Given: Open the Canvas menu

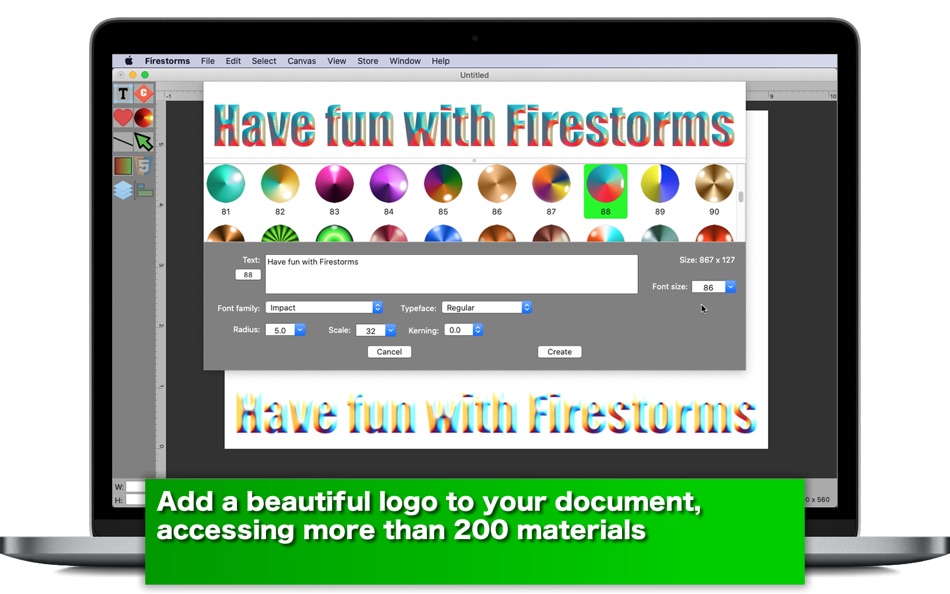Looking at the screenshot, I should (302, 61).
